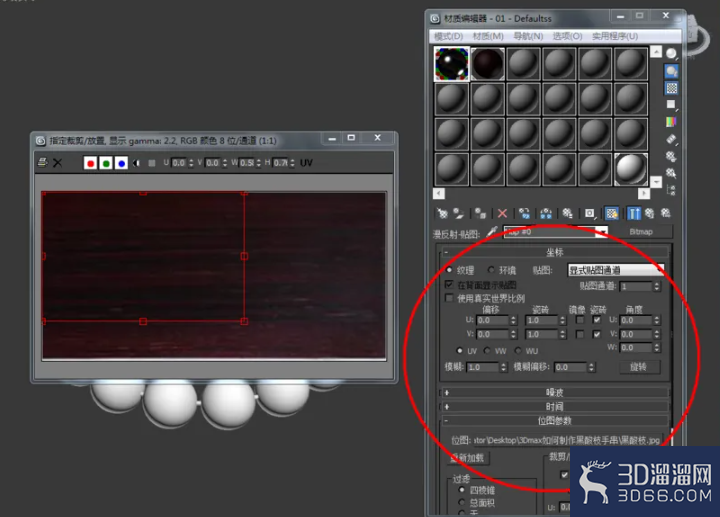Expand the 时间 rollout
Screen dimensions: 720x517
554,407
